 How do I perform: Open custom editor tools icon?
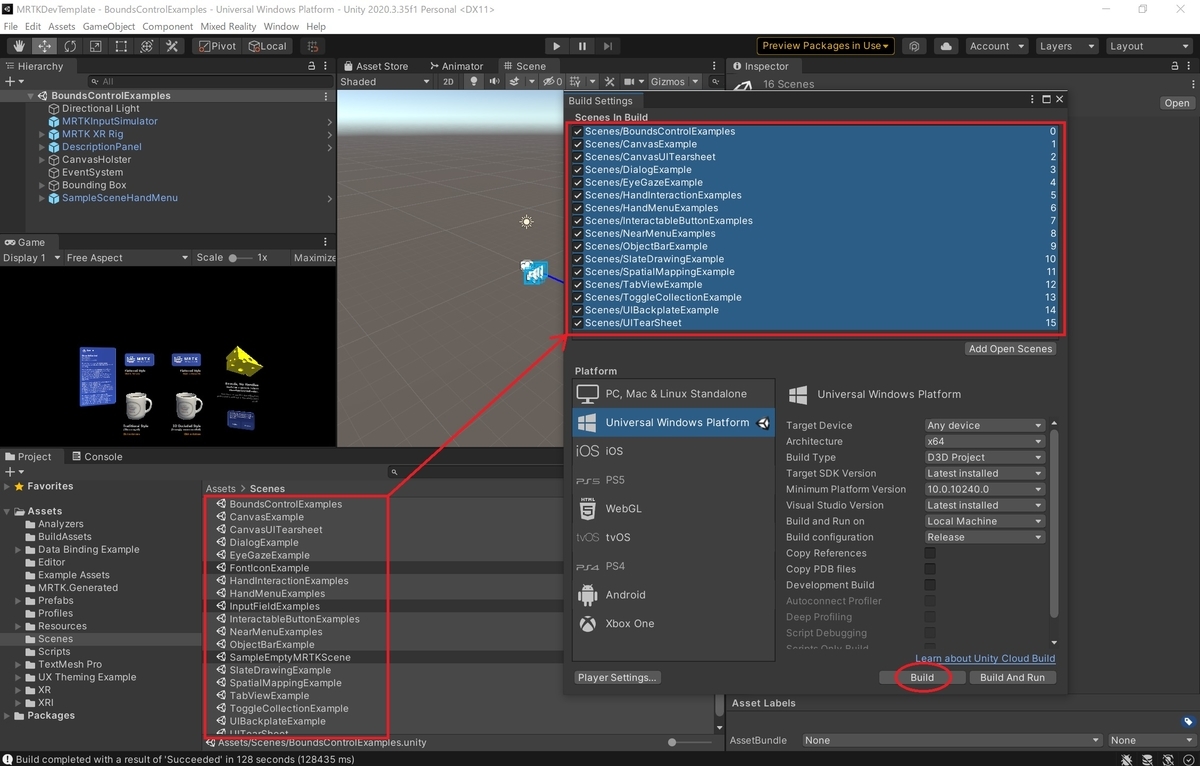172,46
